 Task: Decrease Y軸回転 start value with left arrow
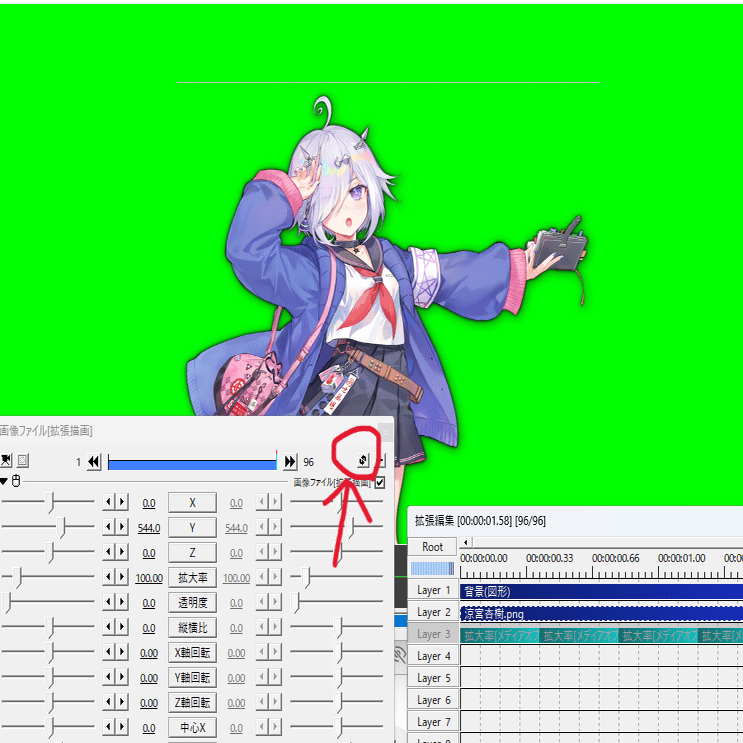[109, 677]
